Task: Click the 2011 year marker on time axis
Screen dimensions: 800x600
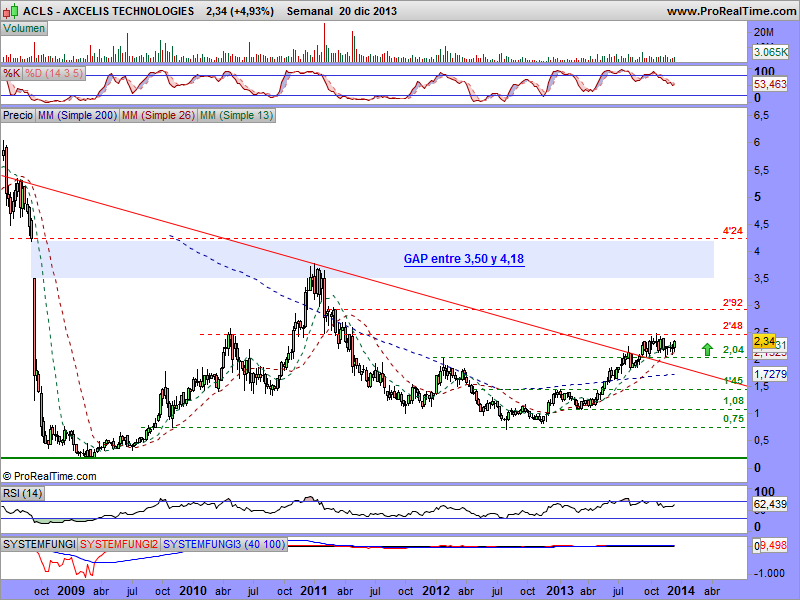Action: point(314,591)
